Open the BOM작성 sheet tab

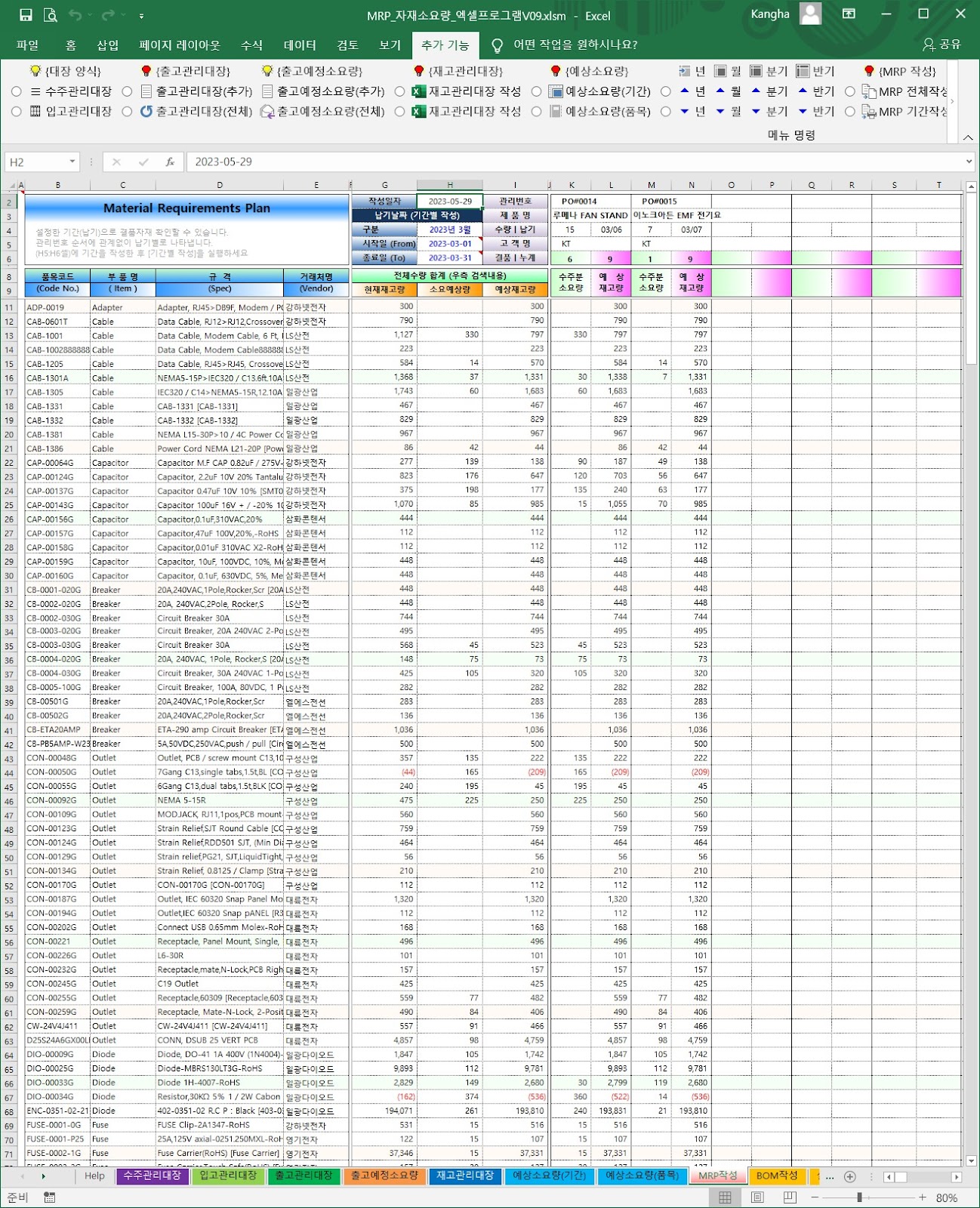tap(777, 1176)
